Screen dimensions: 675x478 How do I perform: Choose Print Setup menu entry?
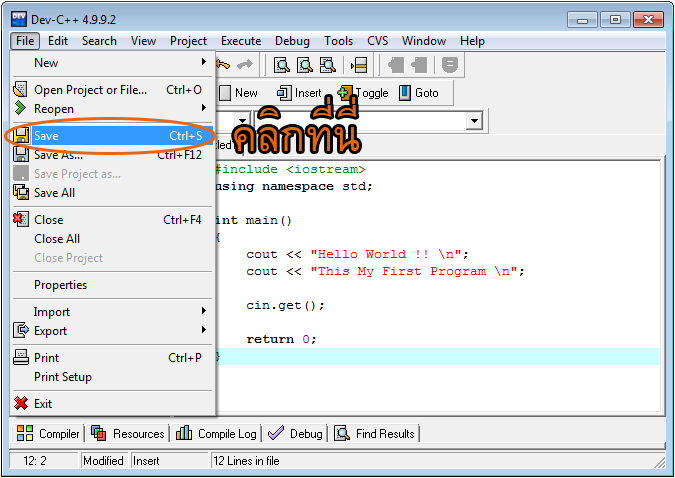(x=113, y=377)
